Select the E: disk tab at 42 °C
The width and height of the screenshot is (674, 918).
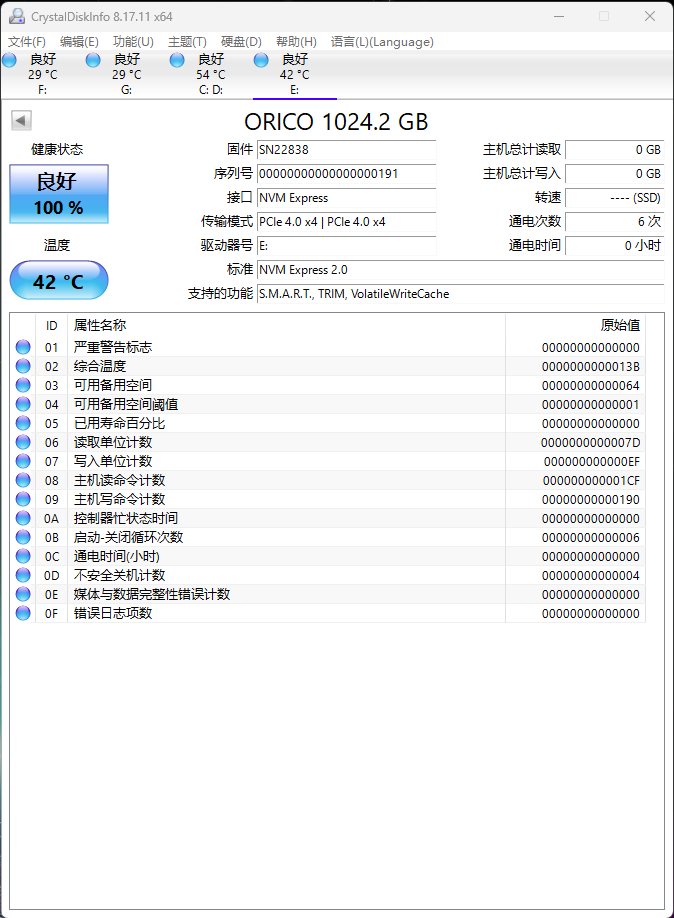tap(295, 74)
